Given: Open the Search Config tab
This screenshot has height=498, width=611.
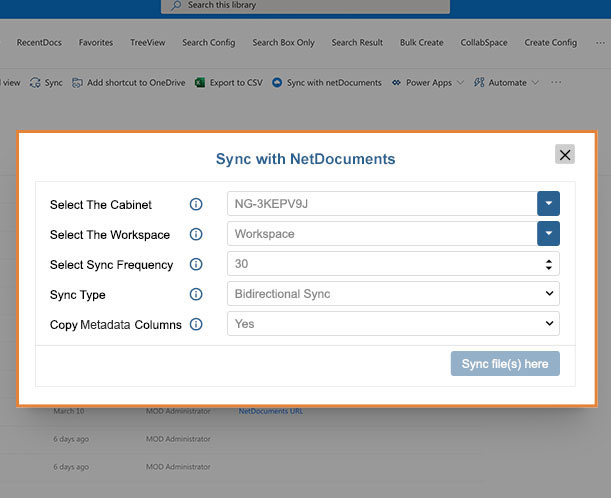Looking at the screenshot, I should pos(209,42).
